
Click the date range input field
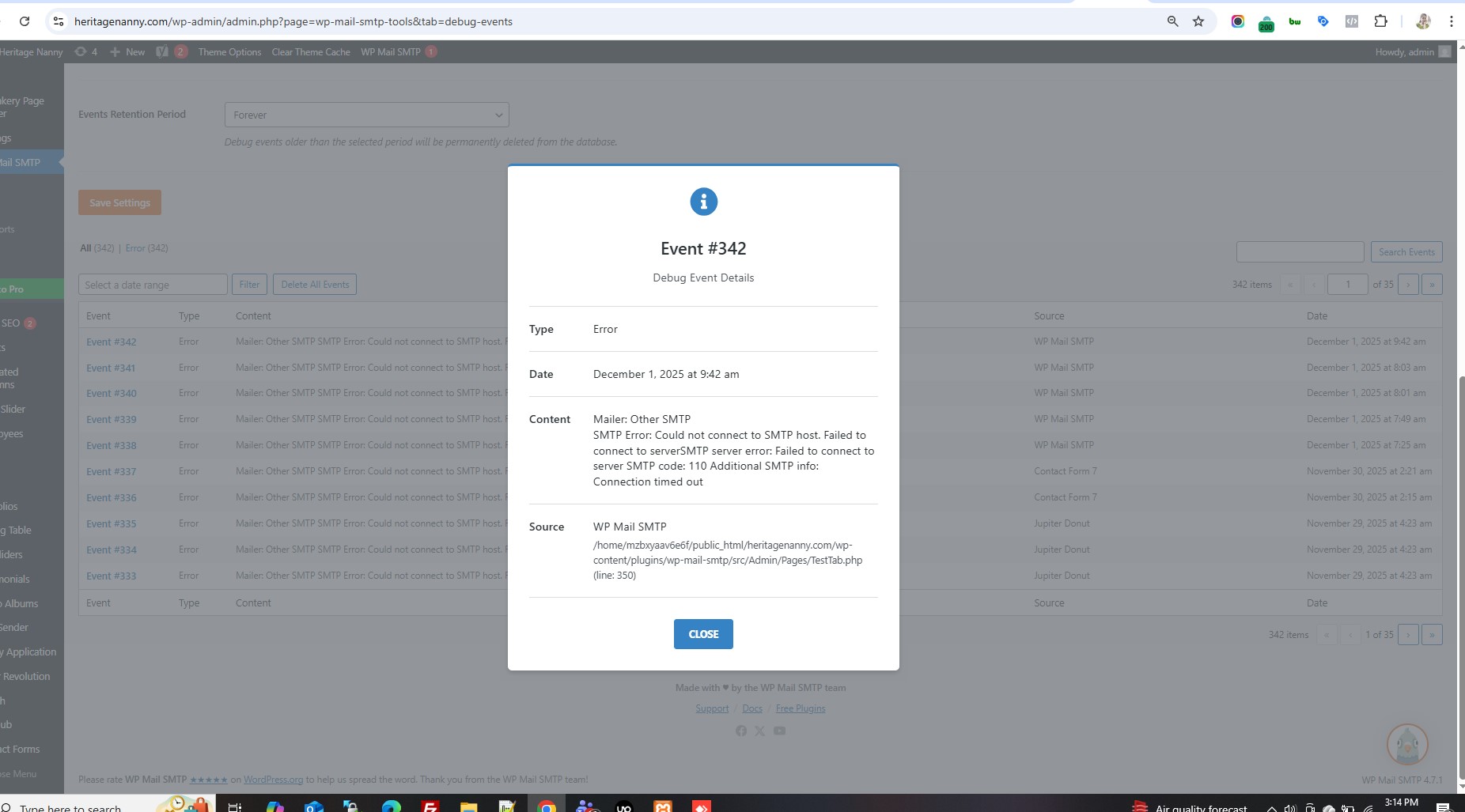point(153,285)
